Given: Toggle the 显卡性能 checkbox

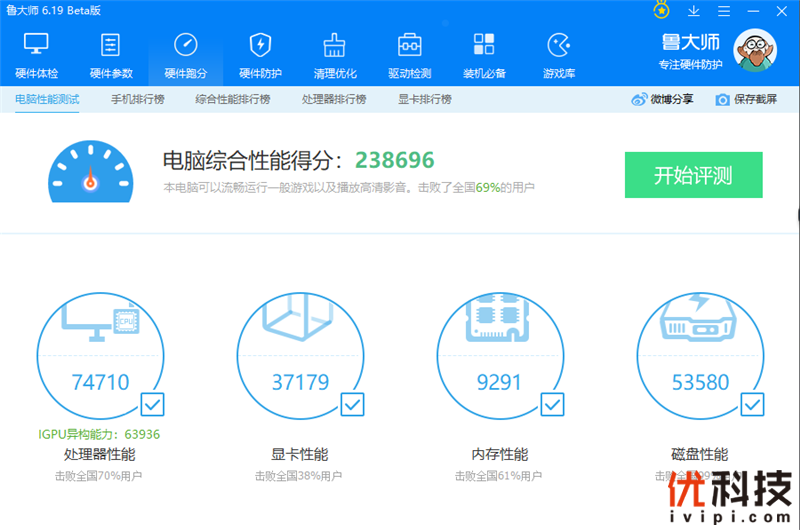Looking at the screenshot, I should point(353,405).
